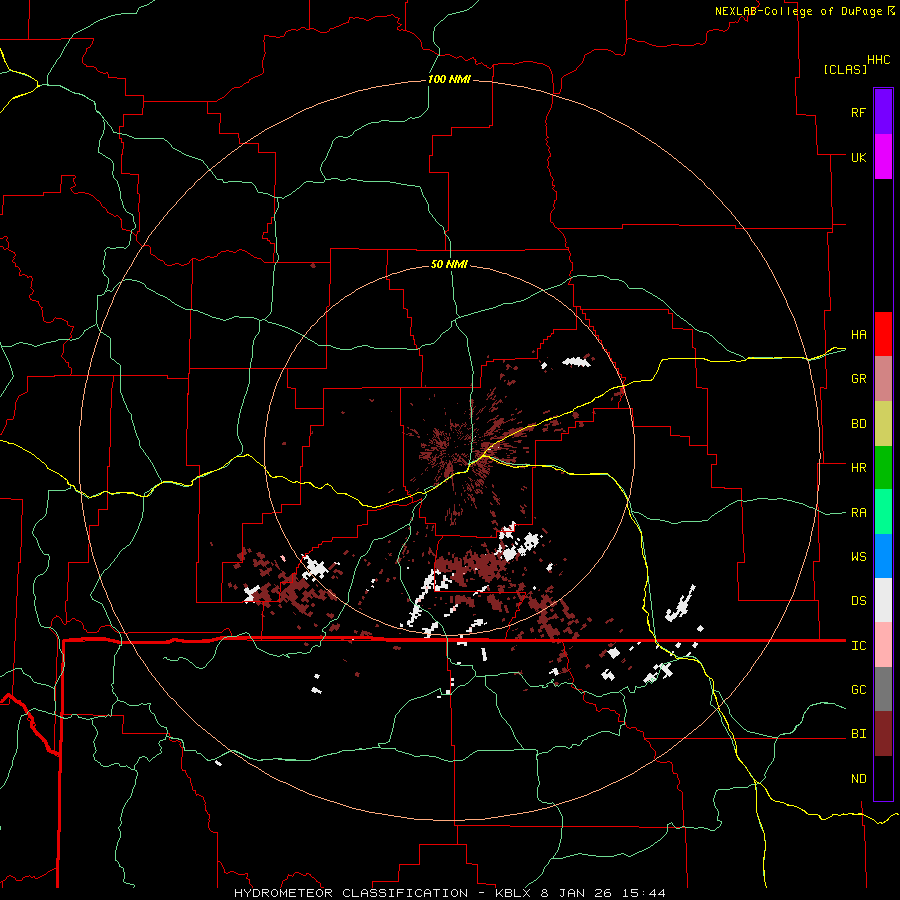900x900 pixels.
Task: Click the HHC product label
Action: tap(878, 60)
